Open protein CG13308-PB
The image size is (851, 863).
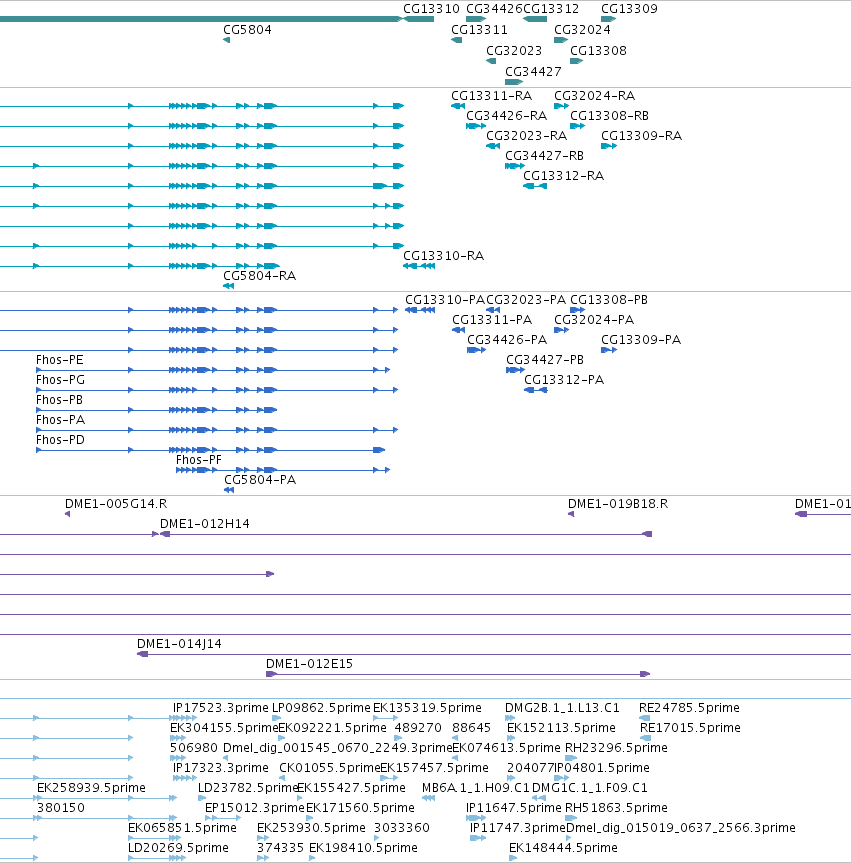pos(609,300)
